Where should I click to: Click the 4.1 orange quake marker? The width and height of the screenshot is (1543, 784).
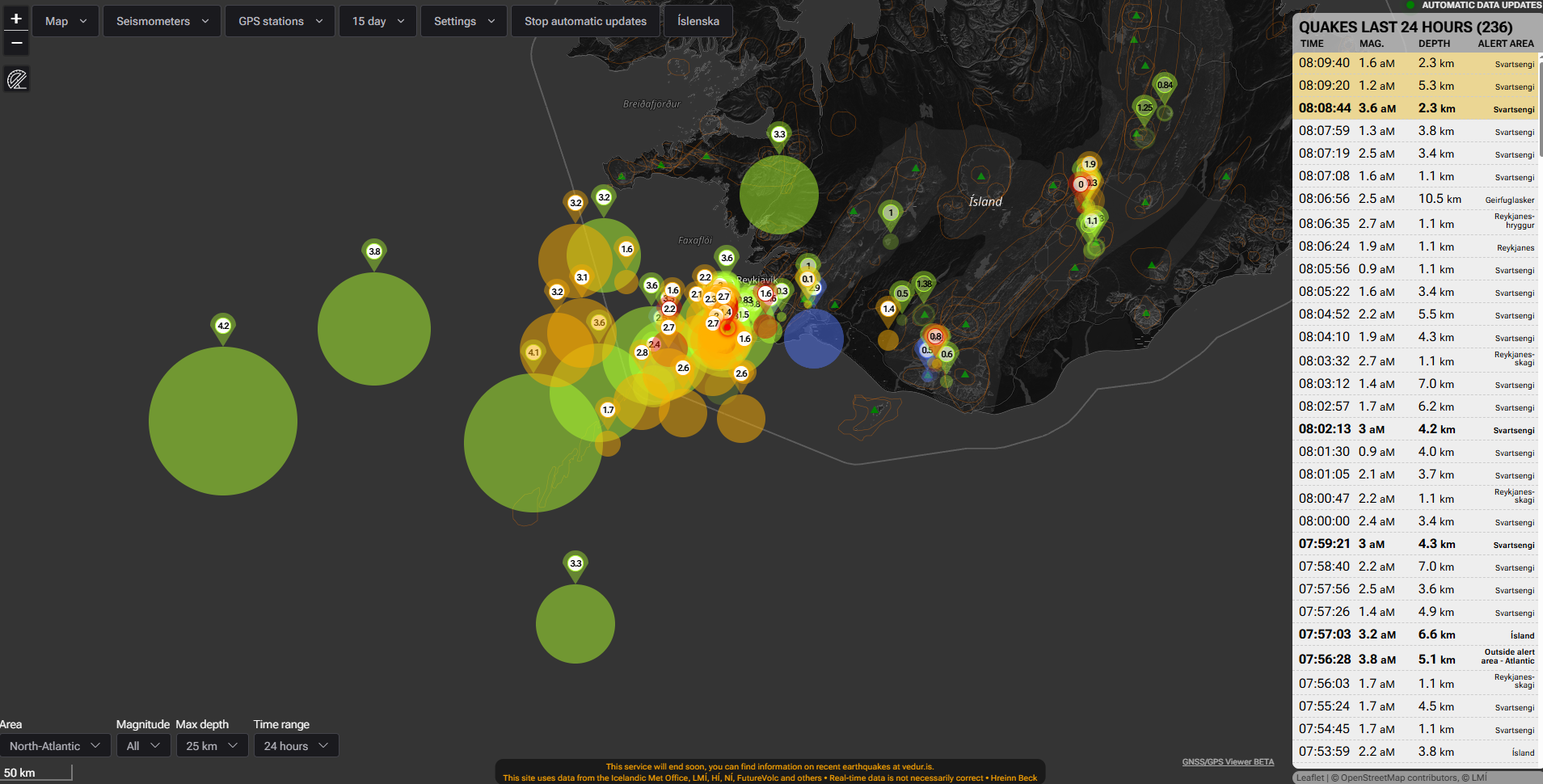[533, 354]
